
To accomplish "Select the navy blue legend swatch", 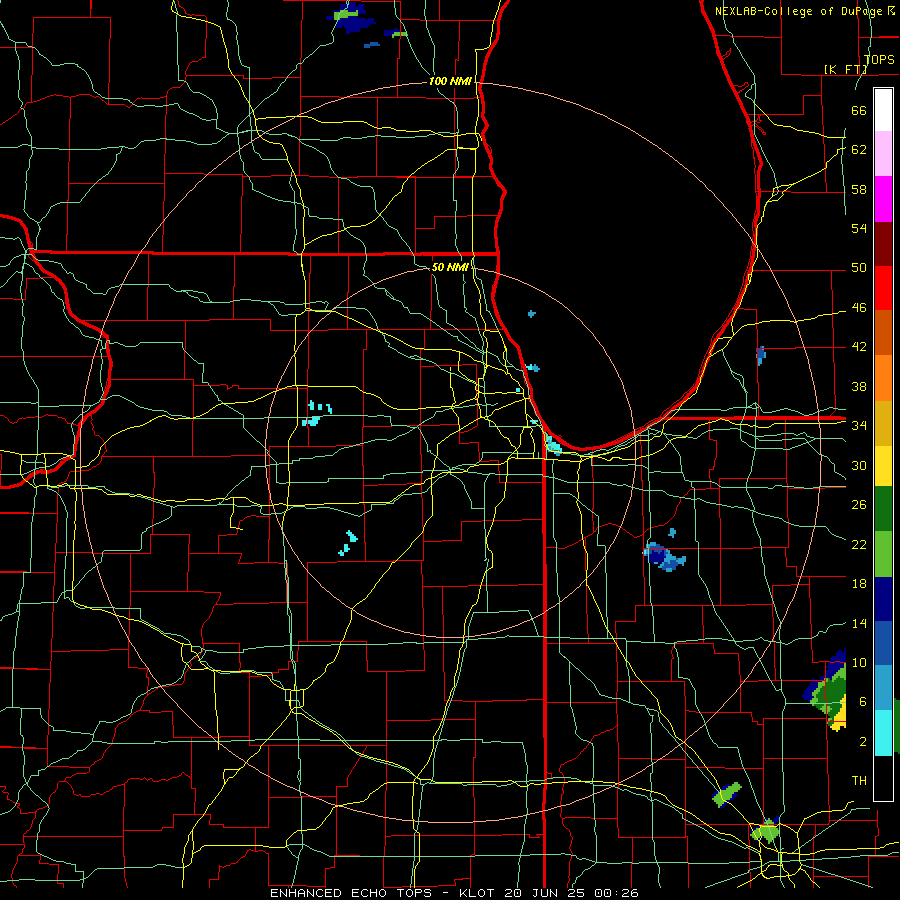I will point(883,599).
